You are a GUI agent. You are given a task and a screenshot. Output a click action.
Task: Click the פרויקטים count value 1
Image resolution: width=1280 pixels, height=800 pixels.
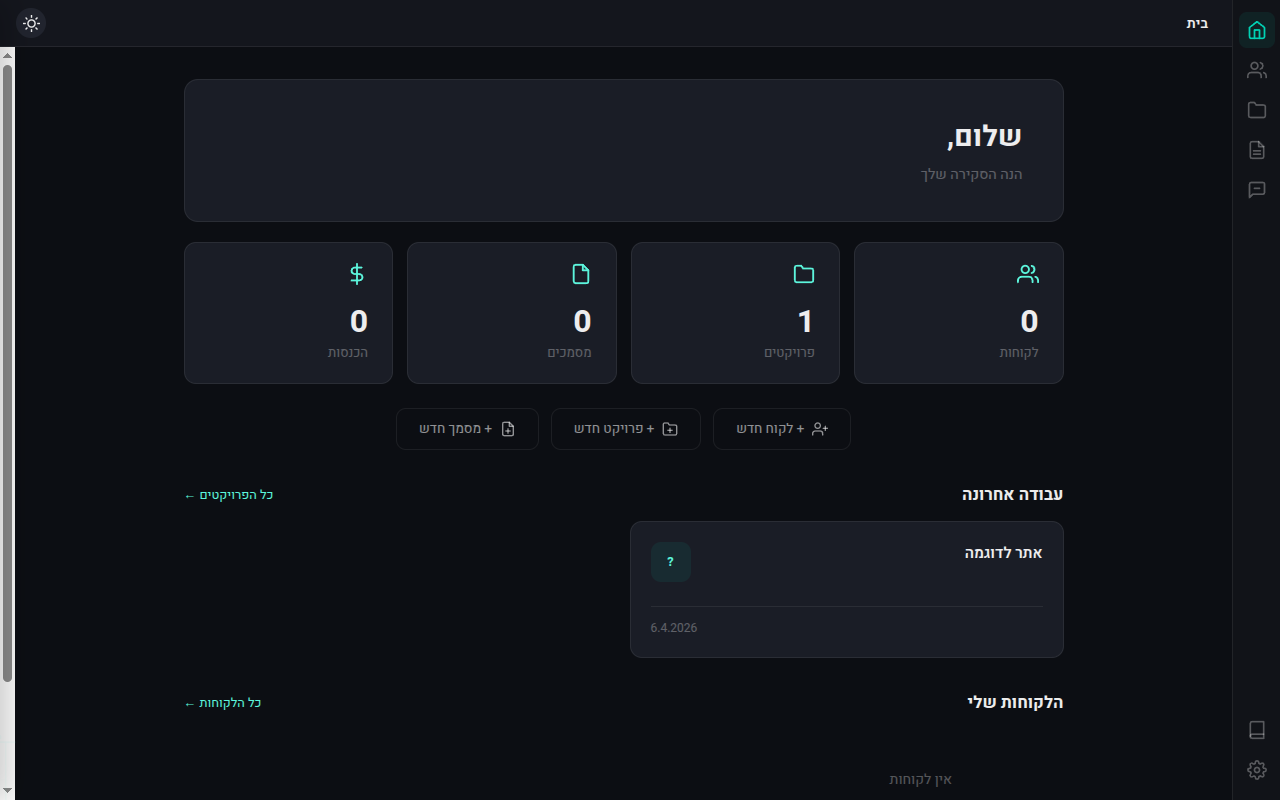[805, 321]
